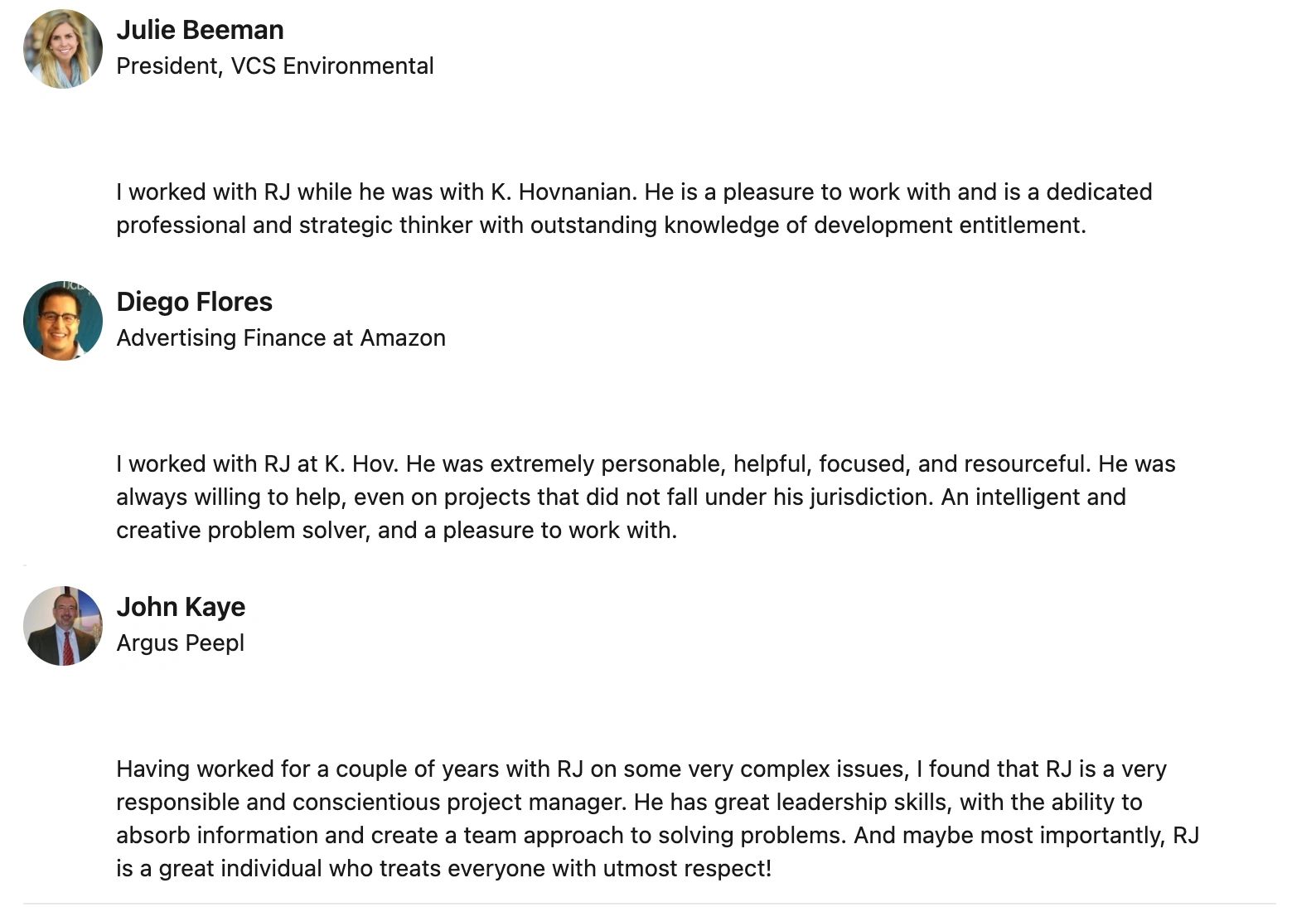Open Julie Beeman's profile name link
Viewport: 1316px width, 907px height.
pyautogui.click(x=200, y=30)
